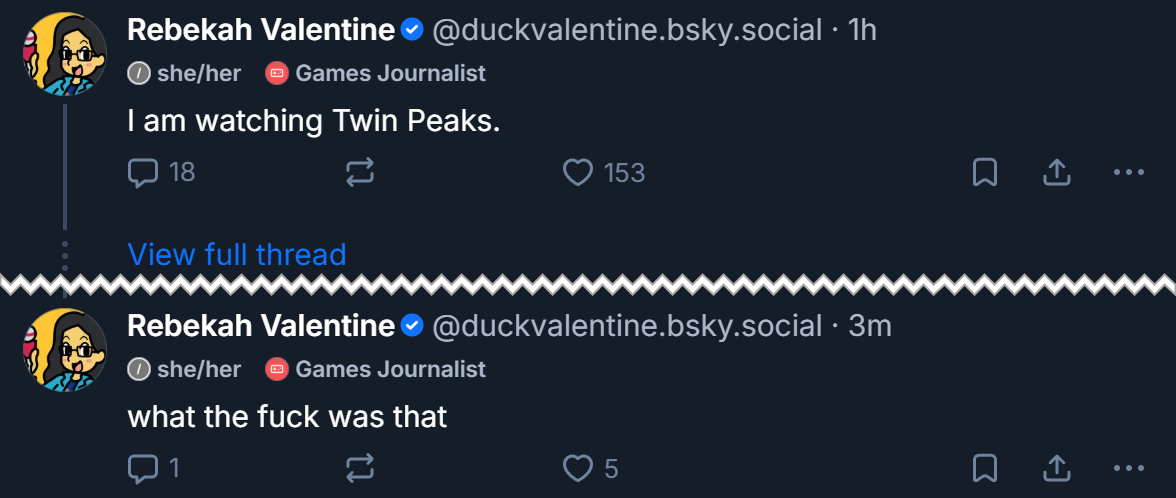
Task: Repost the Twin Peaks post
Action: tap(360, 173)
